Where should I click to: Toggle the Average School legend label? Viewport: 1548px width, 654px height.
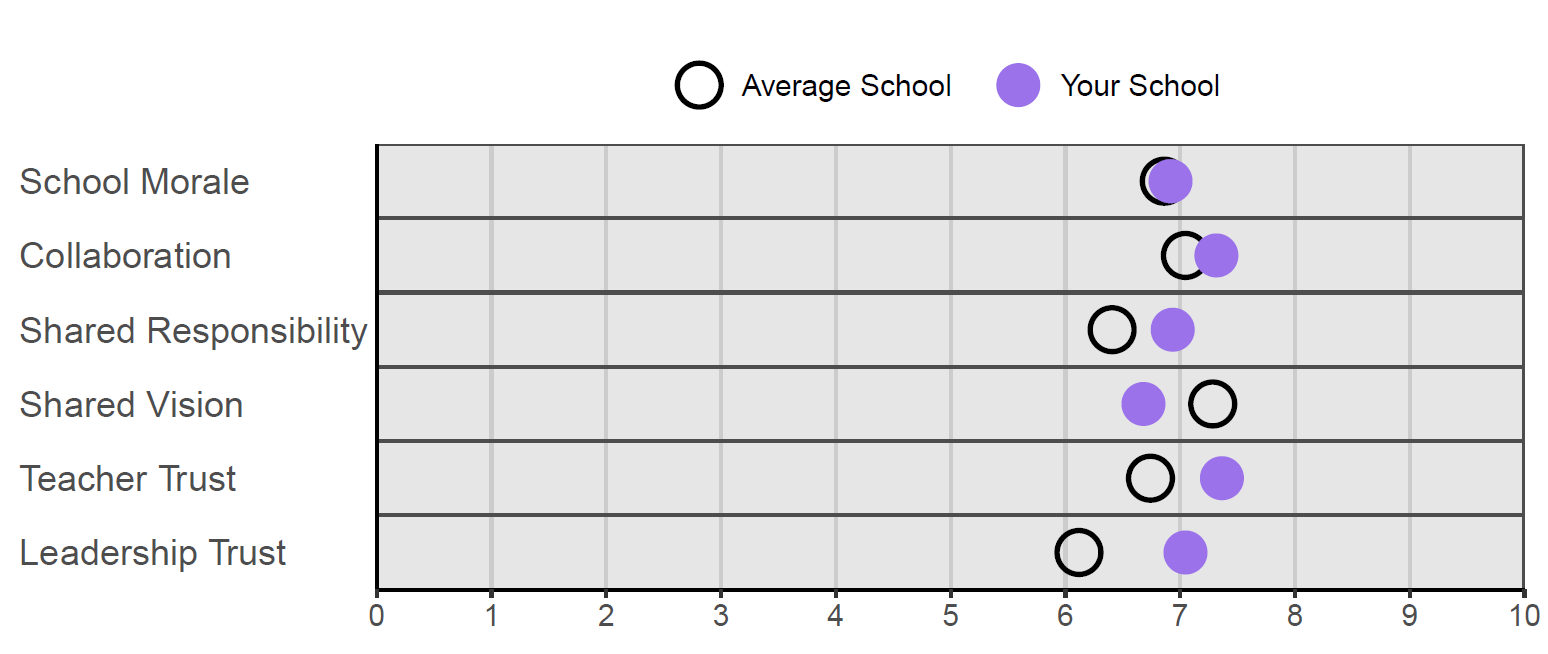click(x=846, y=86)
